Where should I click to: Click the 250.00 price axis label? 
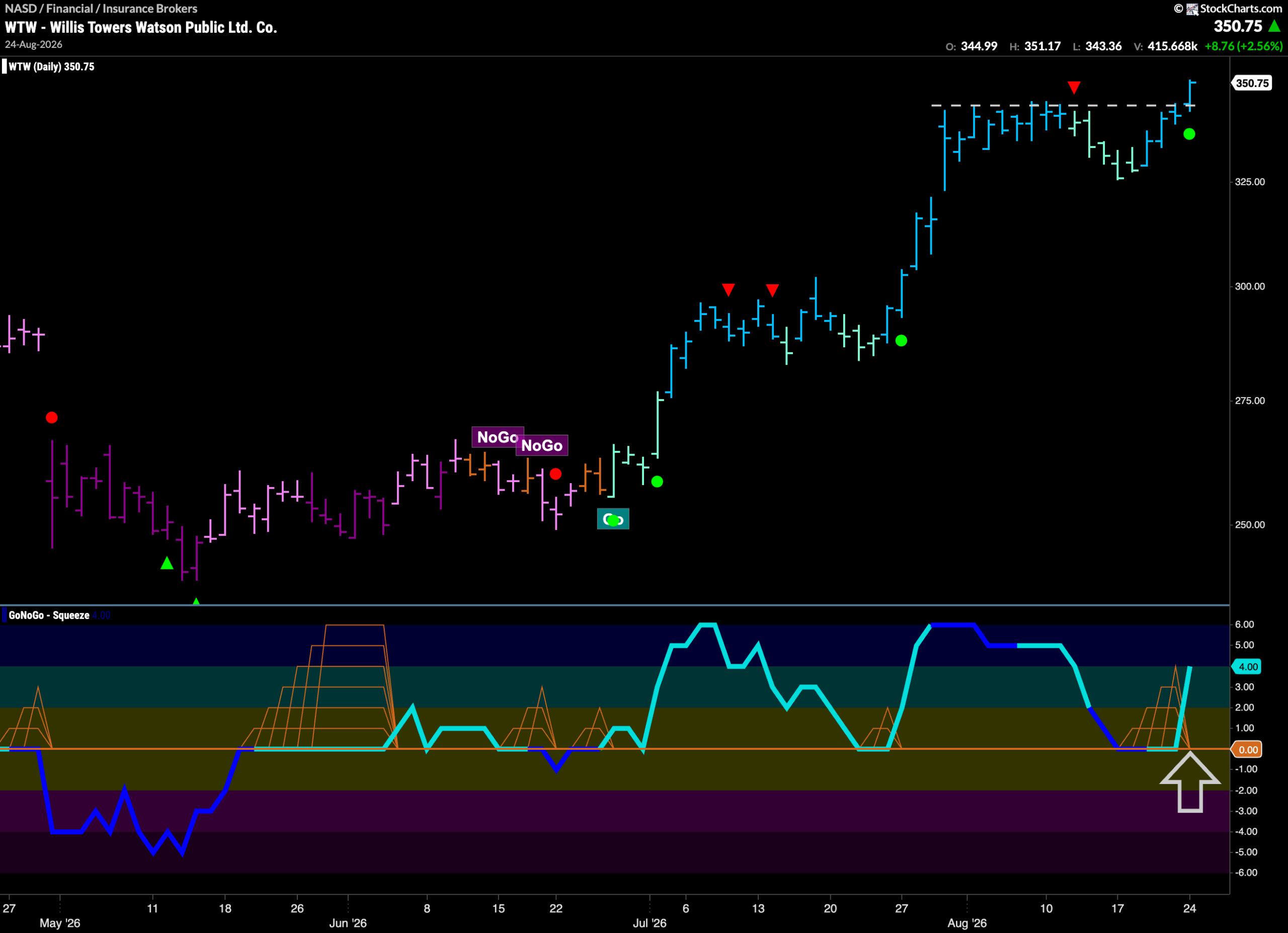pyautogui.click(x=1250, y=525)
